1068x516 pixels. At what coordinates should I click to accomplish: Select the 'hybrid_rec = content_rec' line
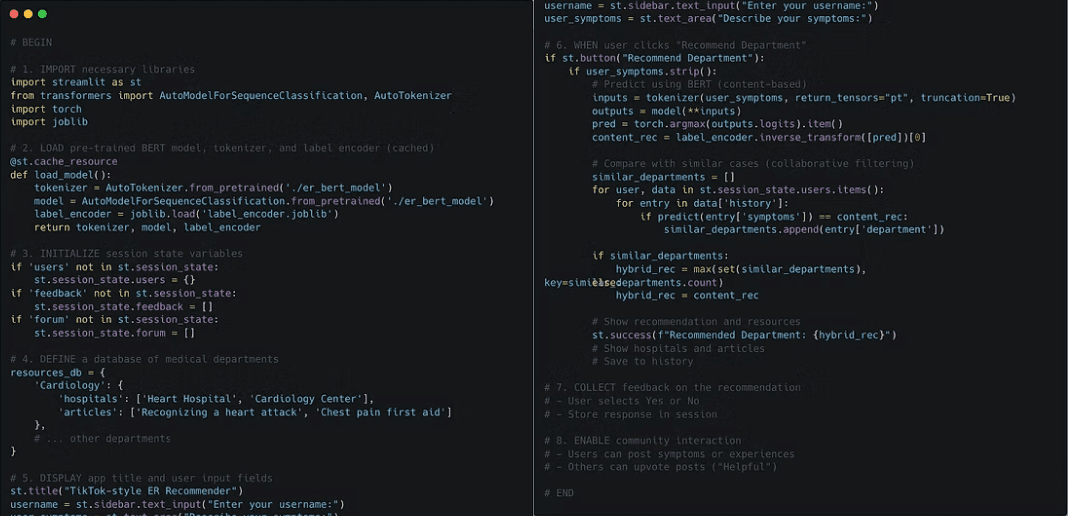coord(687,295)
